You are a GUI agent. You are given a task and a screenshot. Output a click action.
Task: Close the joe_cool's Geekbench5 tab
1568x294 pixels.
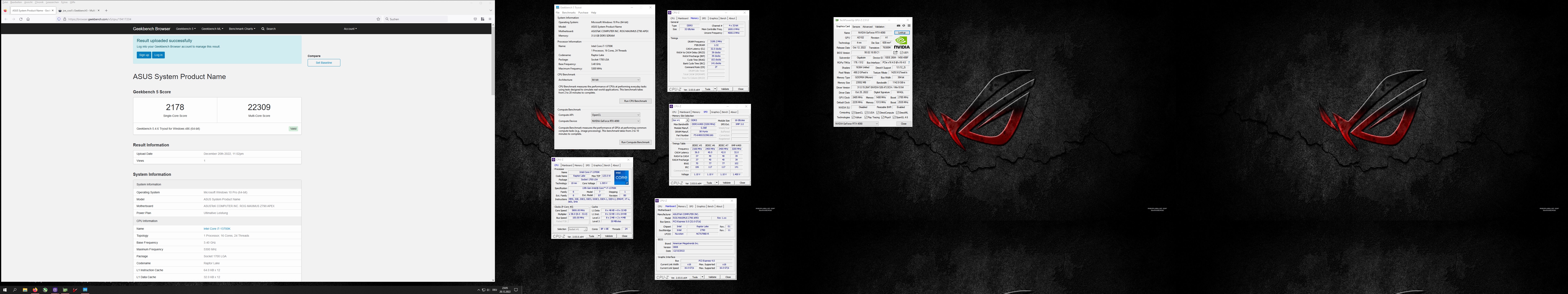(x=99, y=10)
